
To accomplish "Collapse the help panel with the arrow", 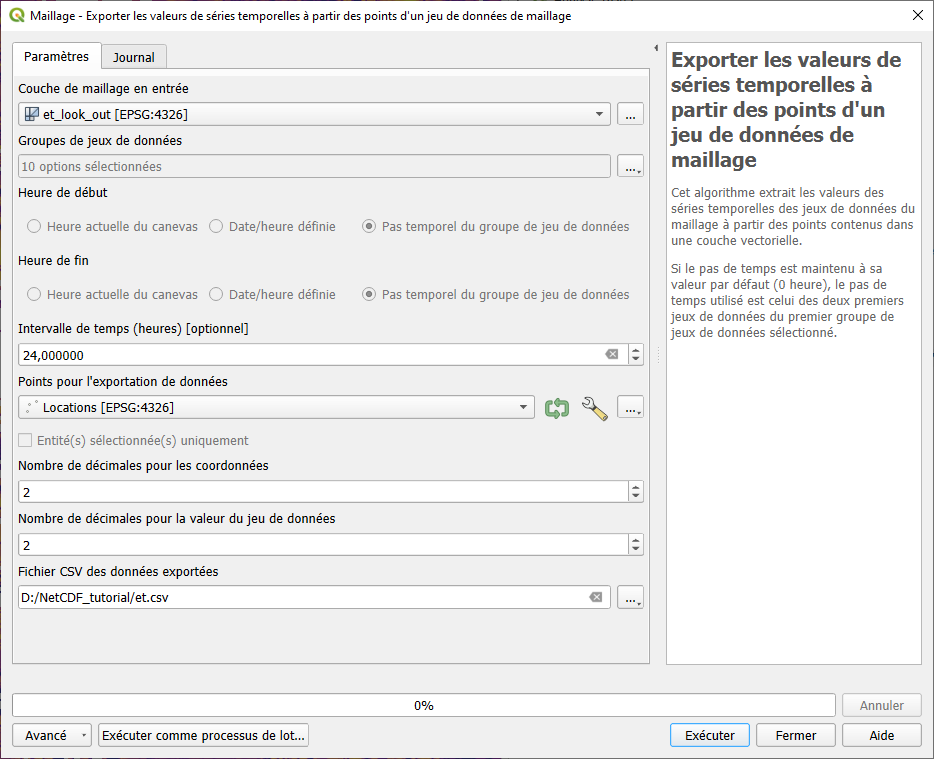I will coord(656,48).
